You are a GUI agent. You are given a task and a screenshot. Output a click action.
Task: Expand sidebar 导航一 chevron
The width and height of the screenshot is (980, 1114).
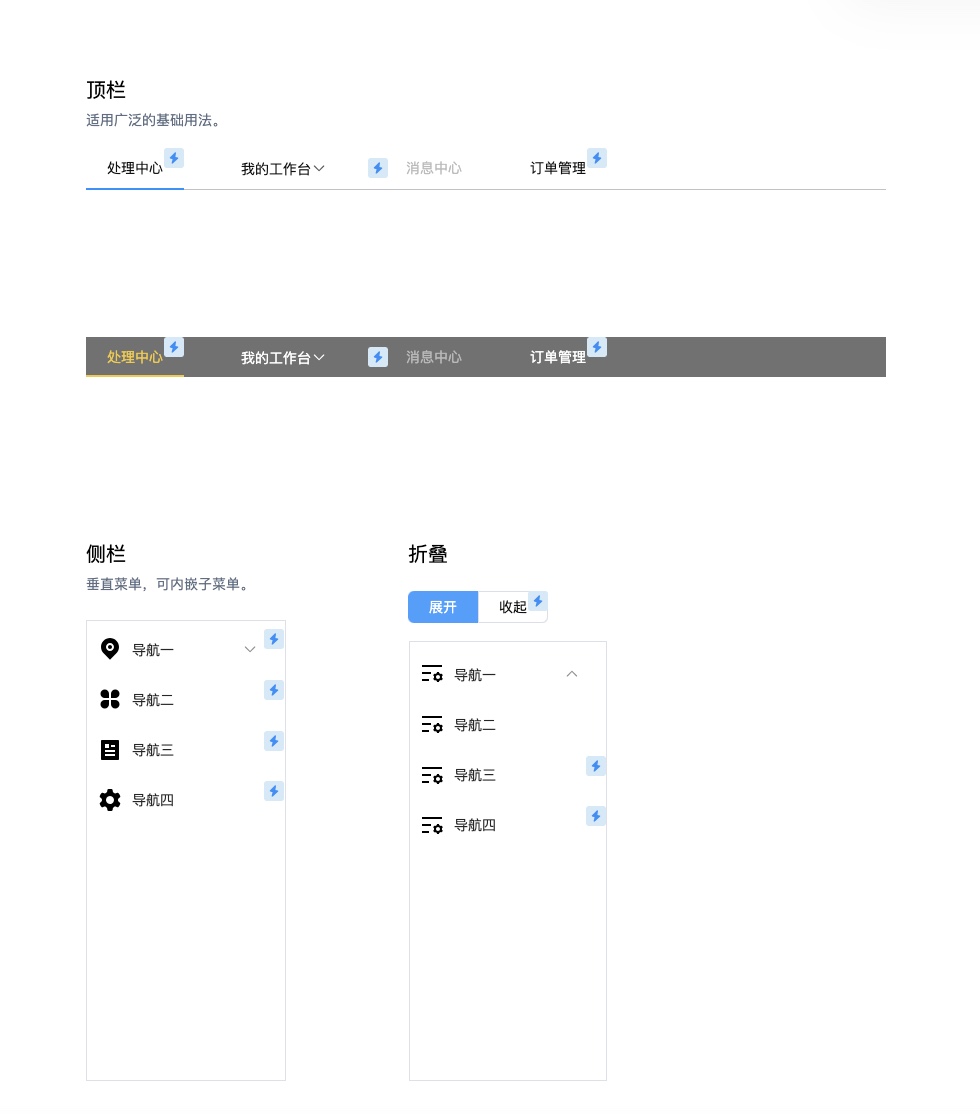pos(249,649)
